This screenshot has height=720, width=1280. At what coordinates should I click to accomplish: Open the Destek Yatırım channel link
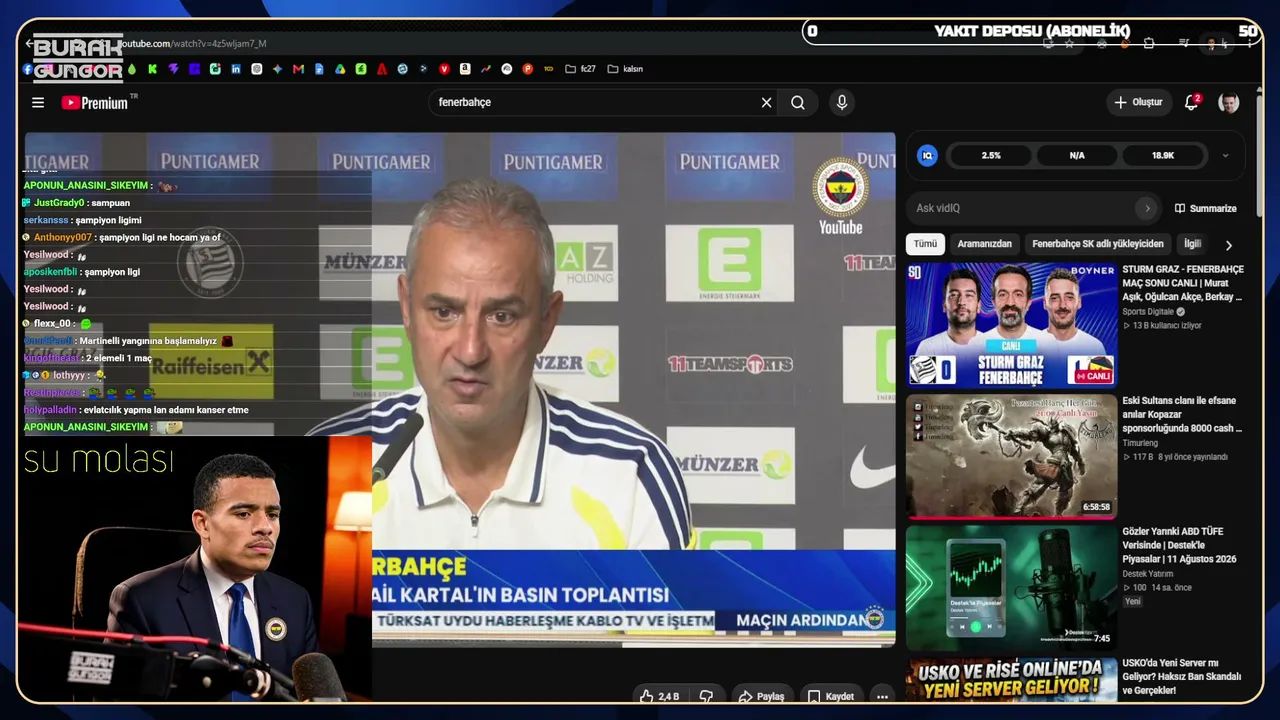[1148, 574]
